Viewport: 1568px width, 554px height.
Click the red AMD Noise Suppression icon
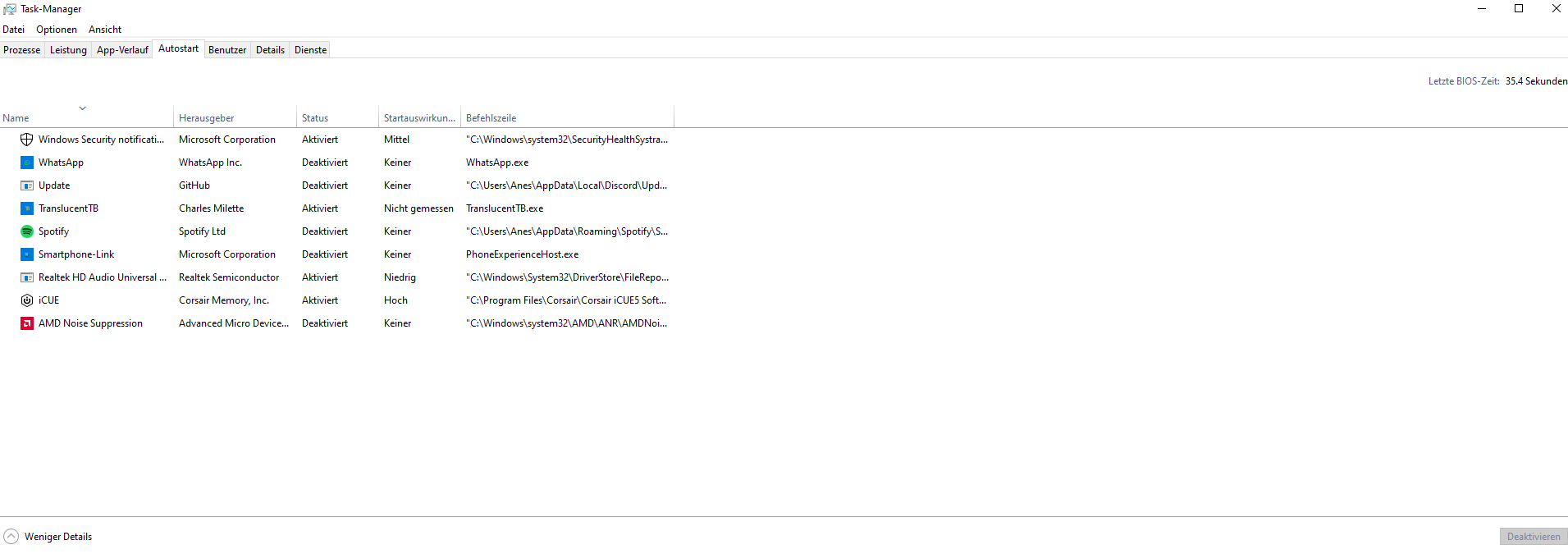(27, 323)
